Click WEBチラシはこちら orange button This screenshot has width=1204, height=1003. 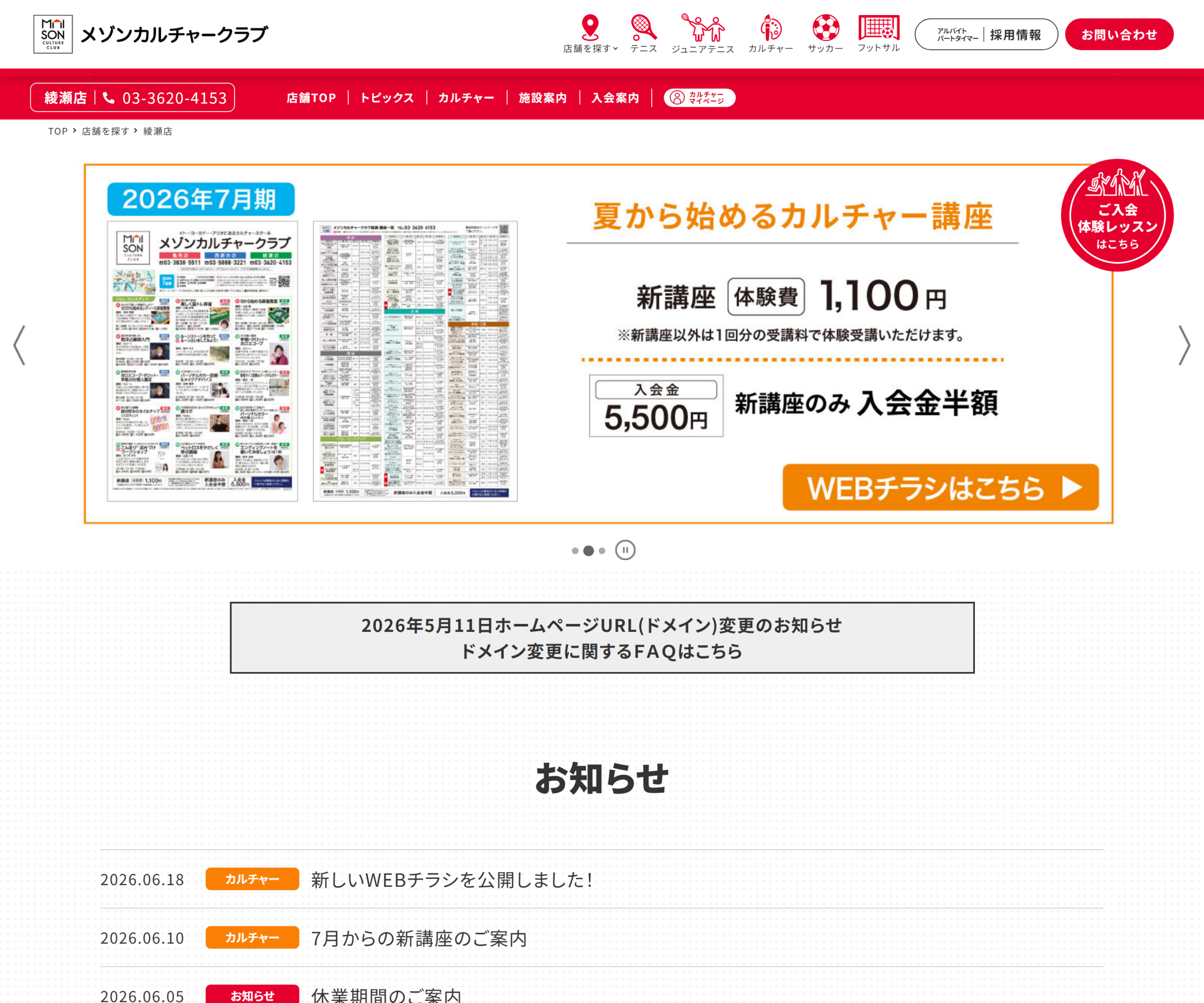tap(940, 487)
